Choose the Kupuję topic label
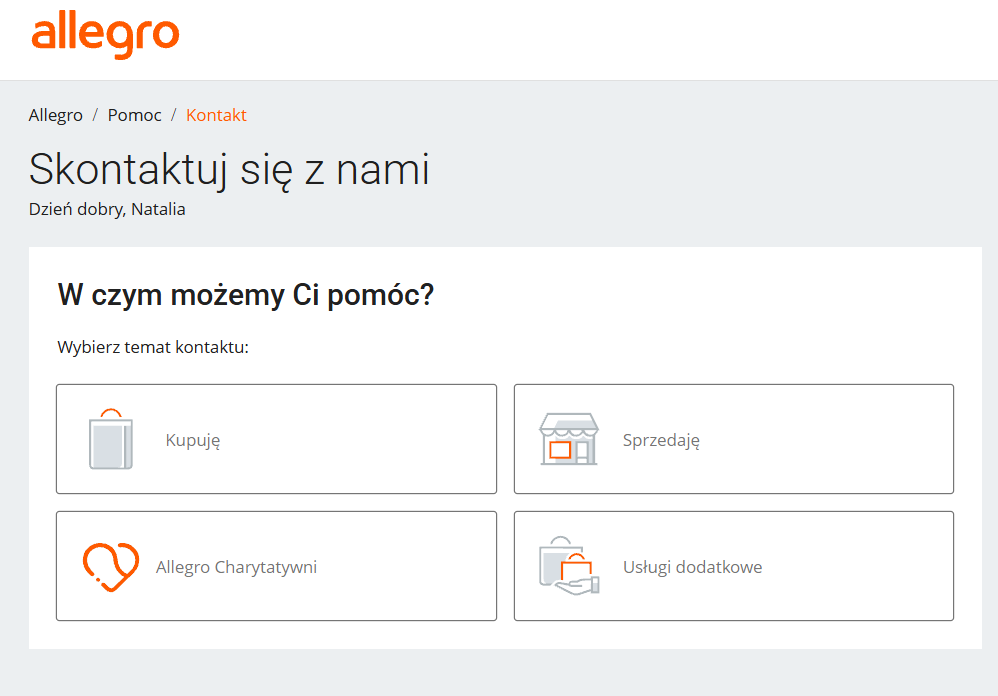This screenshot has width=998, height=696. tap(193, 440)
